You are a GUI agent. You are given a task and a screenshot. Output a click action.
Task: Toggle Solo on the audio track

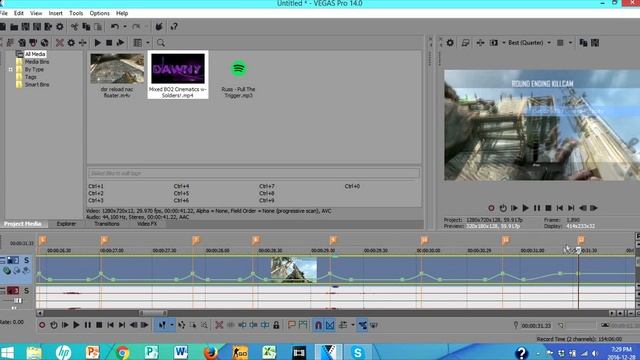(27, 291)
